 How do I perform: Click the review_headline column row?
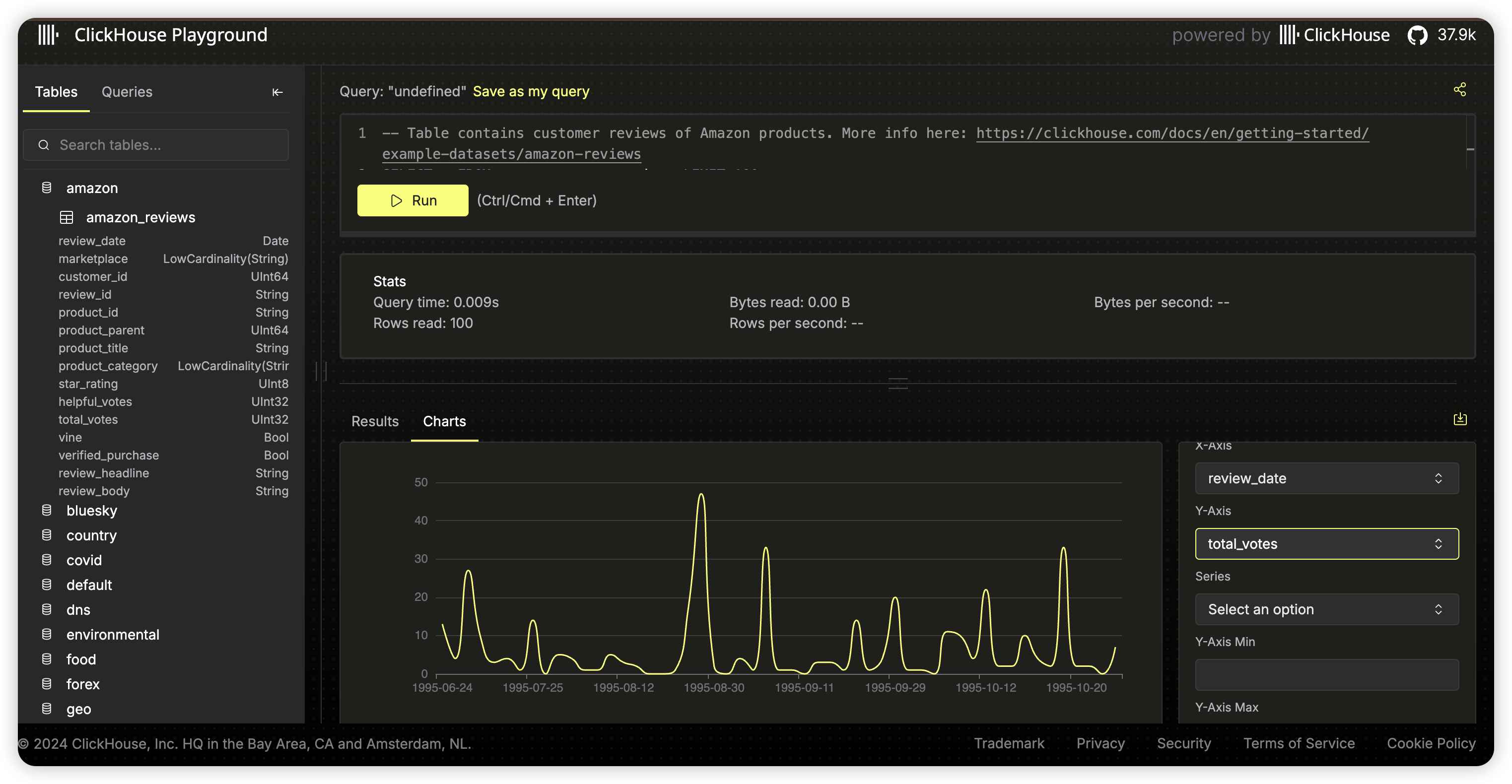(173, 473)
